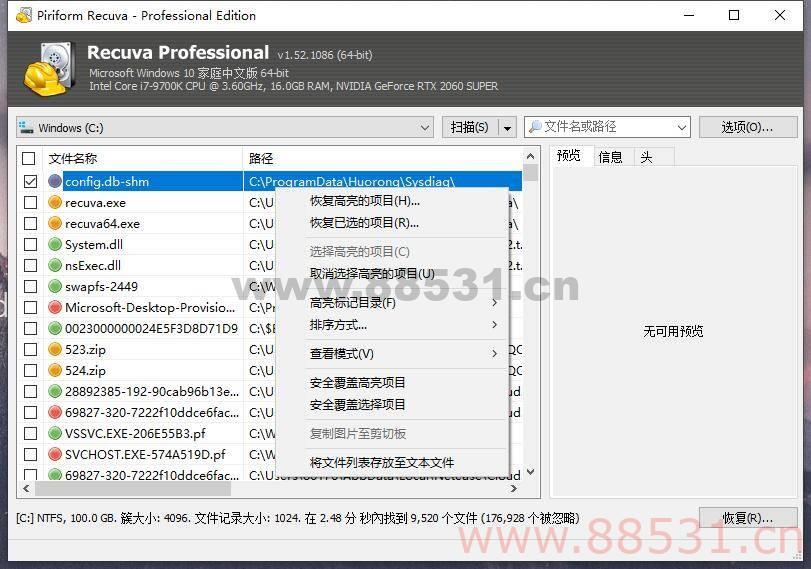This screenshot has height=569, width=811.
Task: Click orange status icon for 524.zip
Action: pyautogui.click(x=55, y=370)
